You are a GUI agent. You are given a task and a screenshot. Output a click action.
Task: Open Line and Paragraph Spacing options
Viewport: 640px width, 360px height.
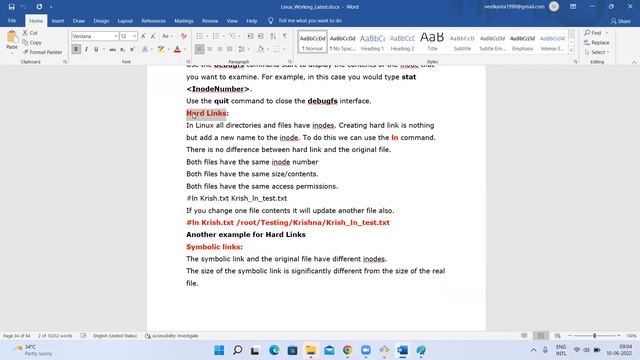click(242, 49)
